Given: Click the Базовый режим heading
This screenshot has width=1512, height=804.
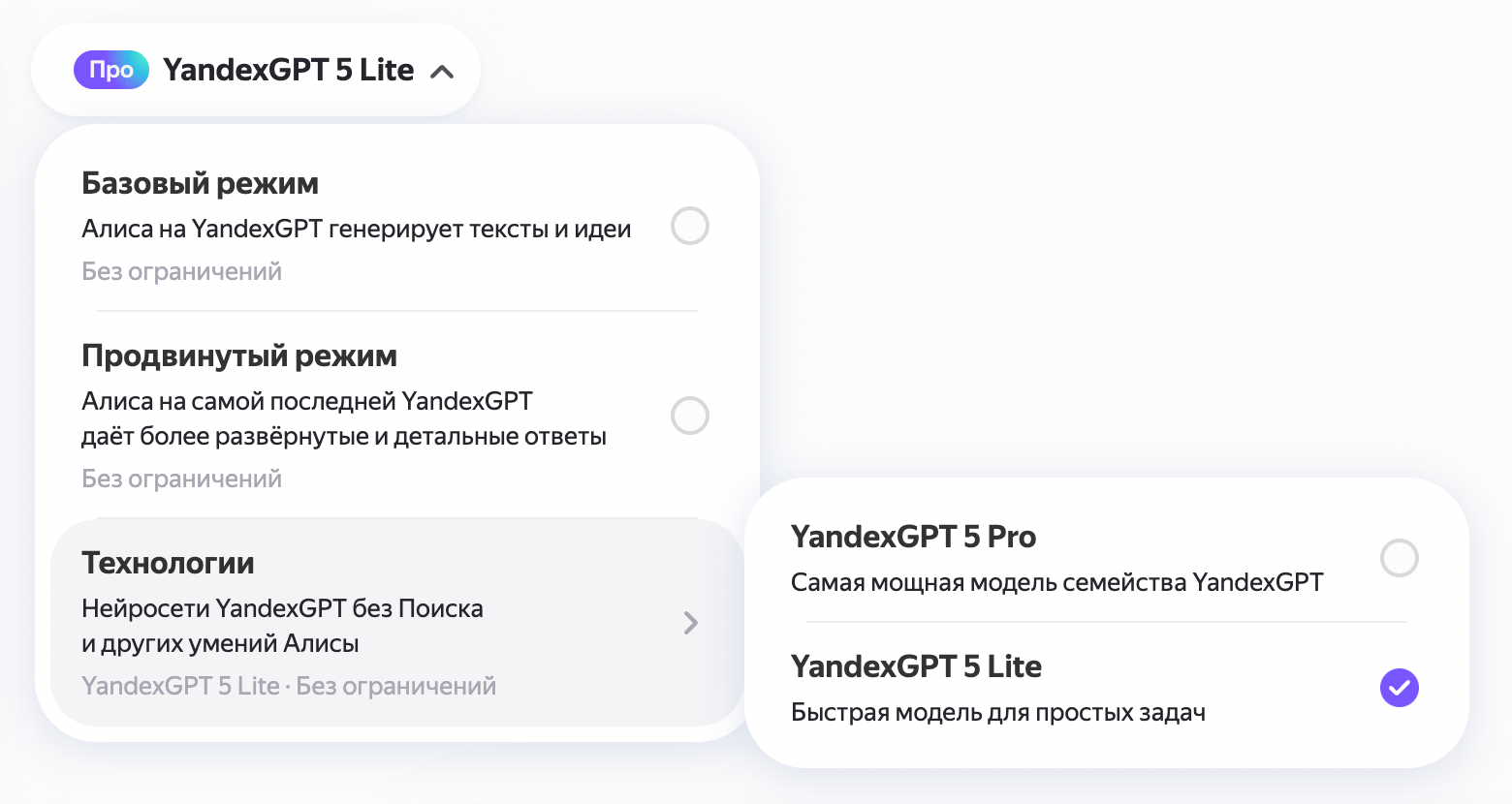Looking at the screenshot, I should [x=200, y=183].
